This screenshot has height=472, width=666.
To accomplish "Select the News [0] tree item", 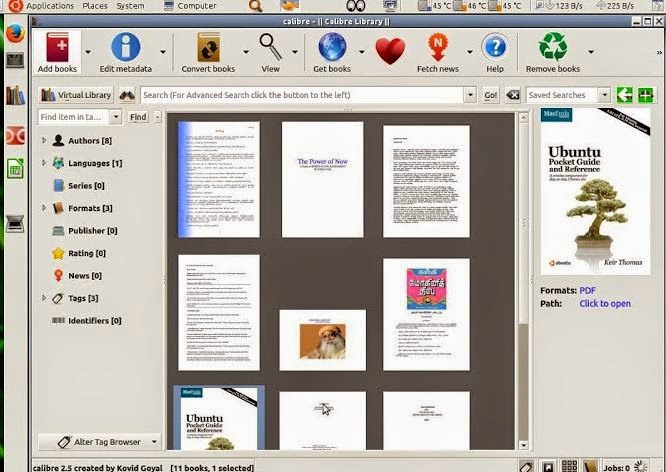I will tap(77, 276).
